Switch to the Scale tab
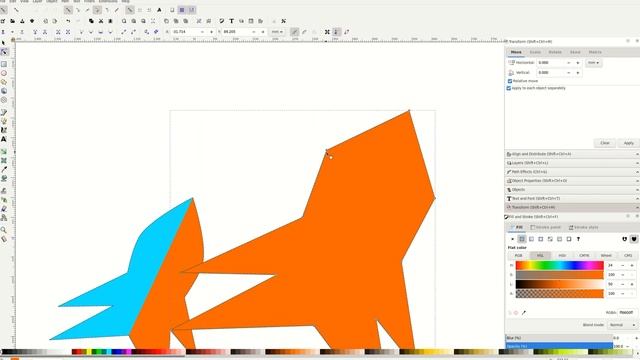This screenshot has height=360, width=640. pos(535,52)
